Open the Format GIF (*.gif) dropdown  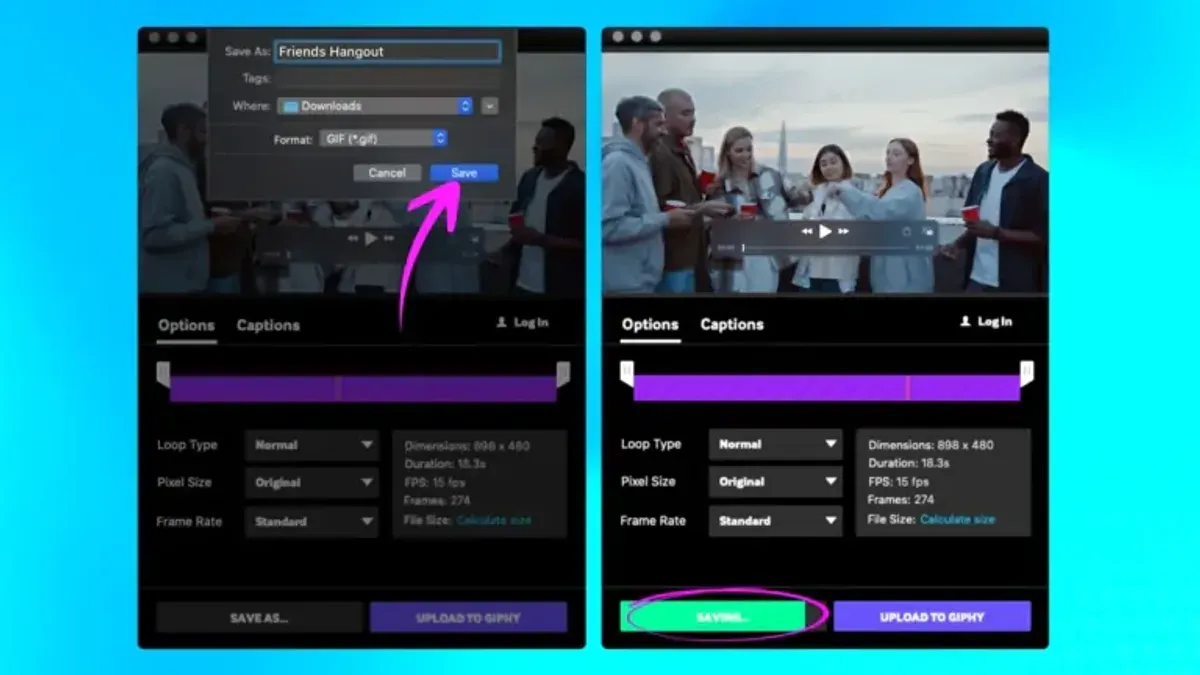384,139
